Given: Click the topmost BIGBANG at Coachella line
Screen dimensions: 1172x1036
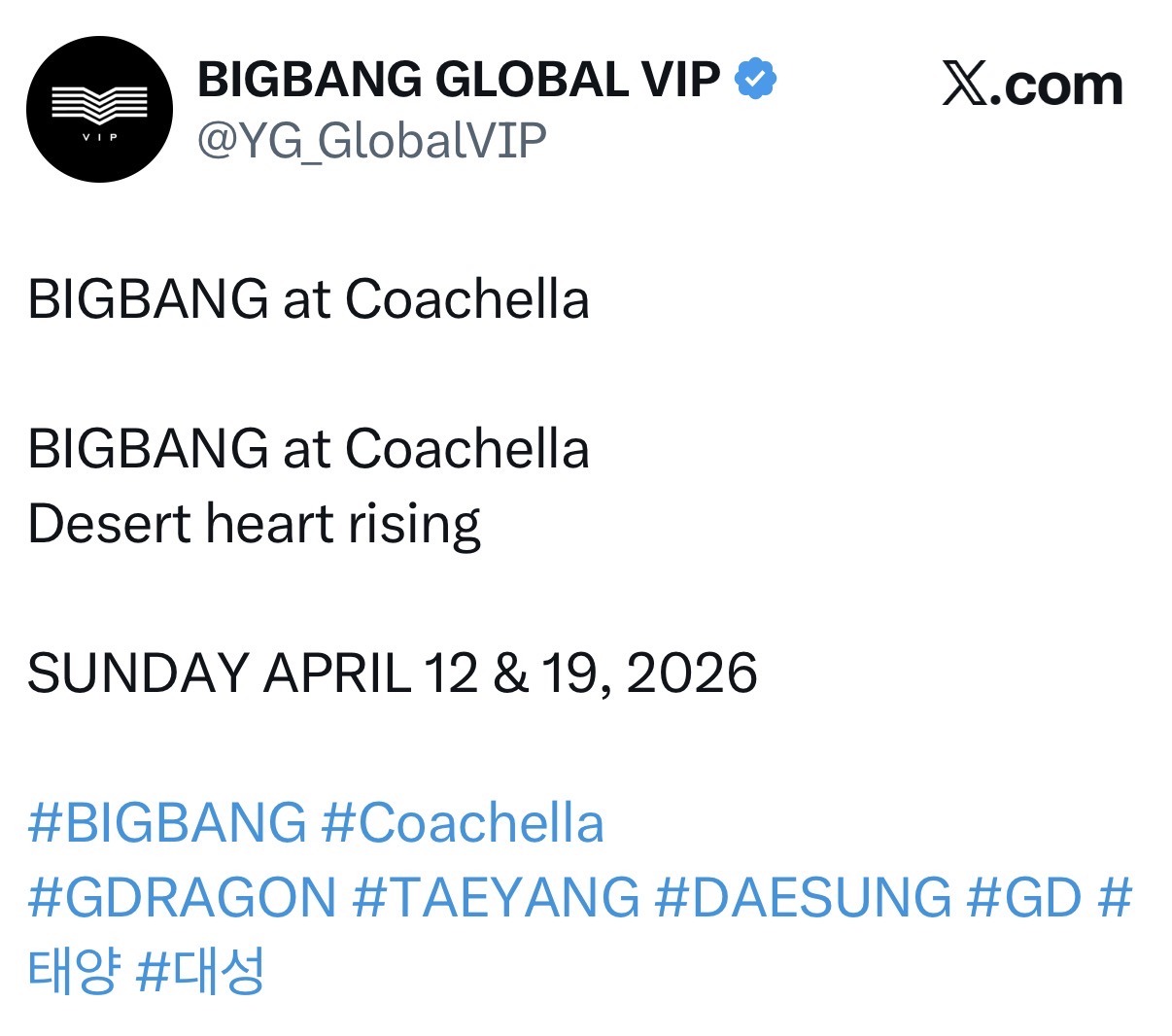Looking at the screenshot, I should click(x=308, y=299).
